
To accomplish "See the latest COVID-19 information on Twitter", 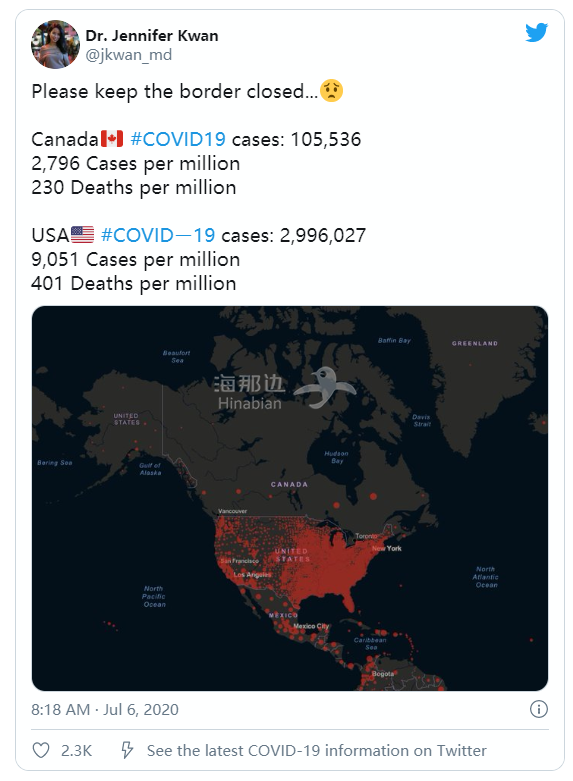I will coord(316,751).
